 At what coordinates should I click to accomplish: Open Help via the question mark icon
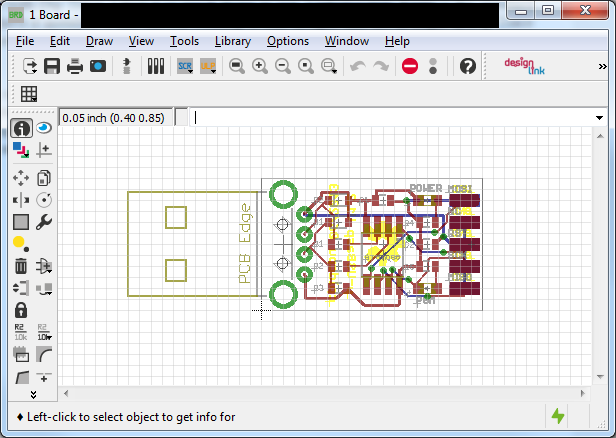pyautogui.click(x=468, y=66)
